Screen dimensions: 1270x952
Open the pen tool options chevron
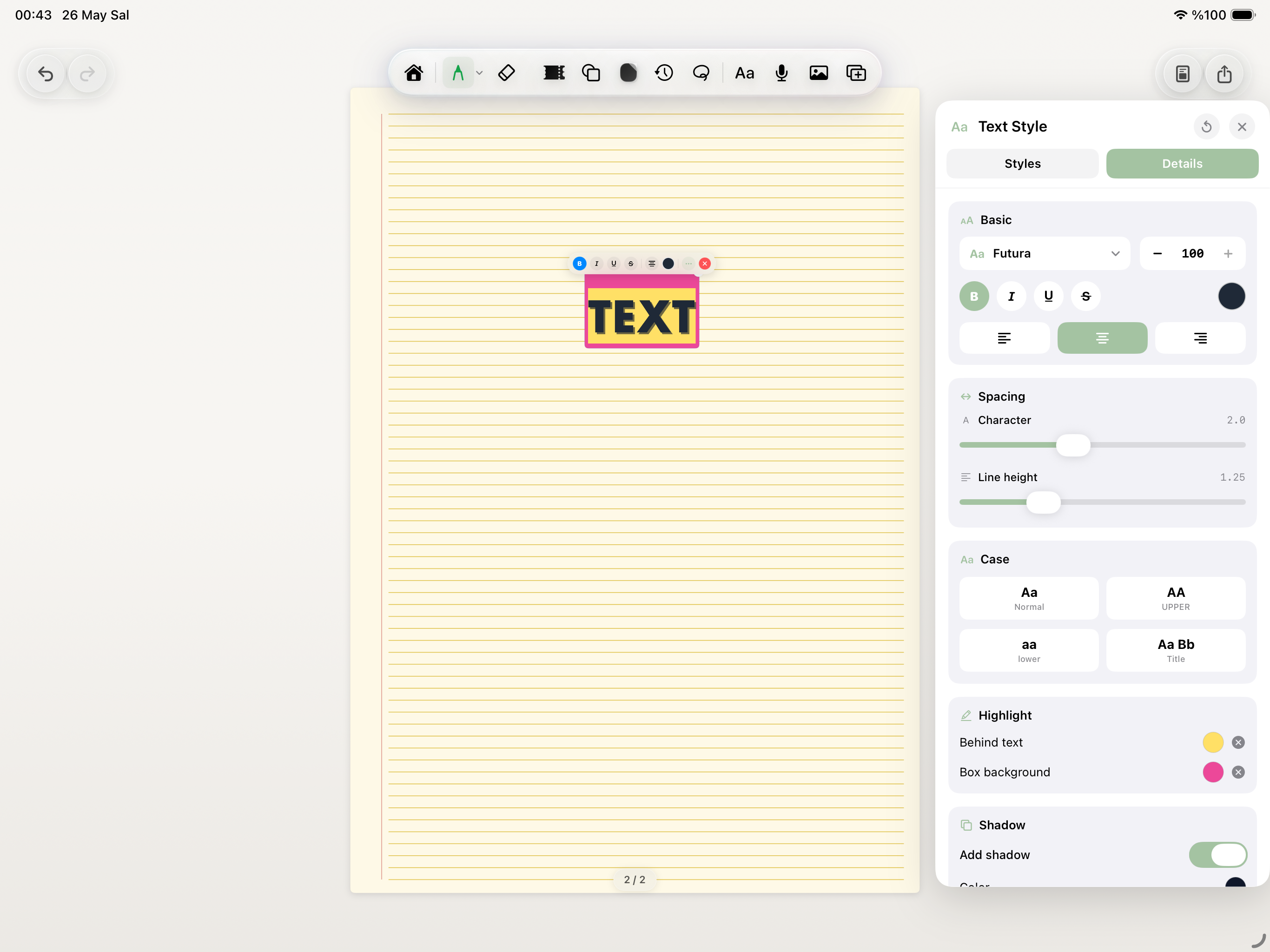[479, 73]
